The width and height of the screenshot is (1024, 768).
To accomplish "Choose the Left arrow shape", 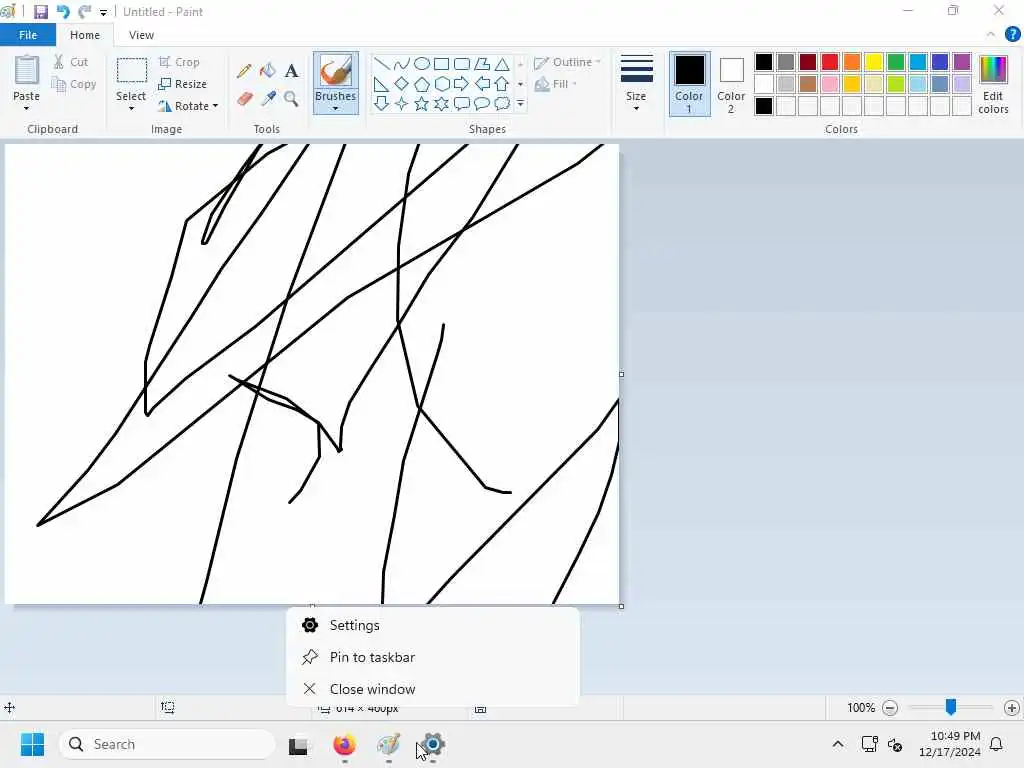I will (x=482, y=84).
